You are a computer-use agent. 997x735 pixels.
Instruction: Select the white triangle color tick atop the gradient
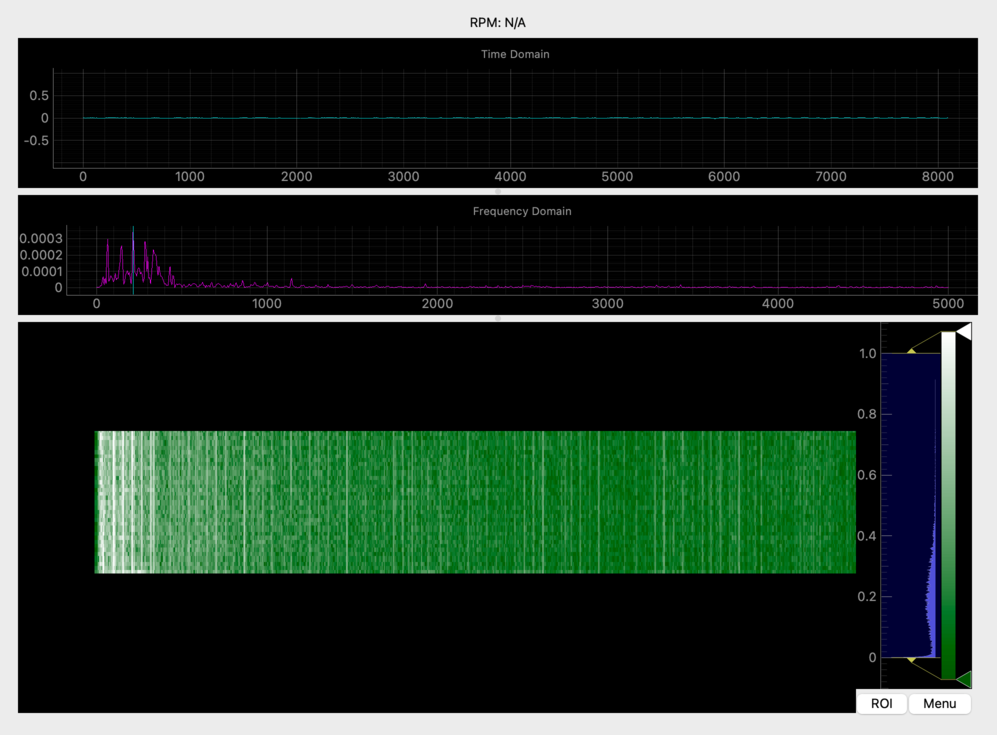click(x=963, y=331)
